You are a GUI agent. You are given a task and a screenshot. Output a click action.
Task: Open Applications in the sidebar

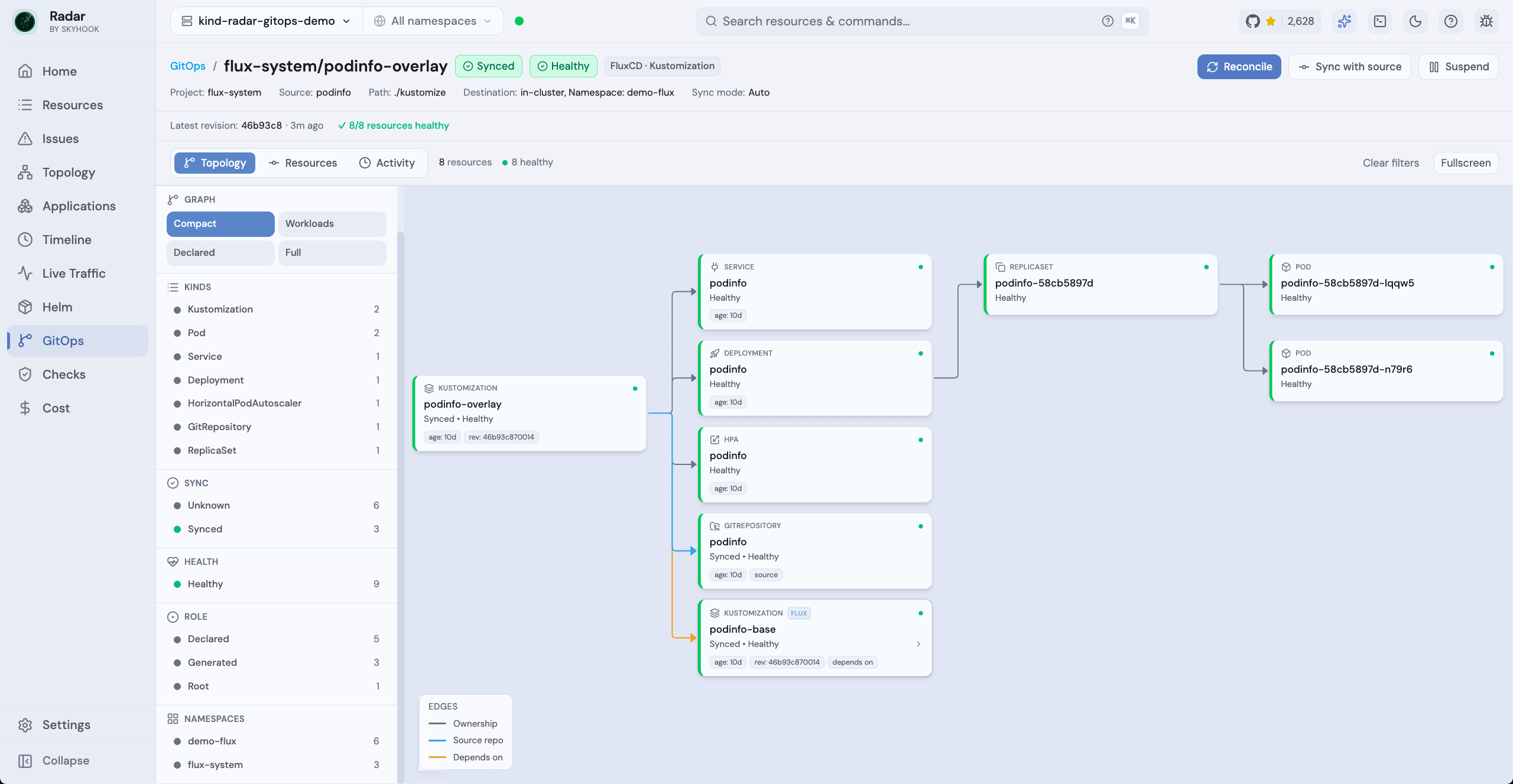click(77, 206)
